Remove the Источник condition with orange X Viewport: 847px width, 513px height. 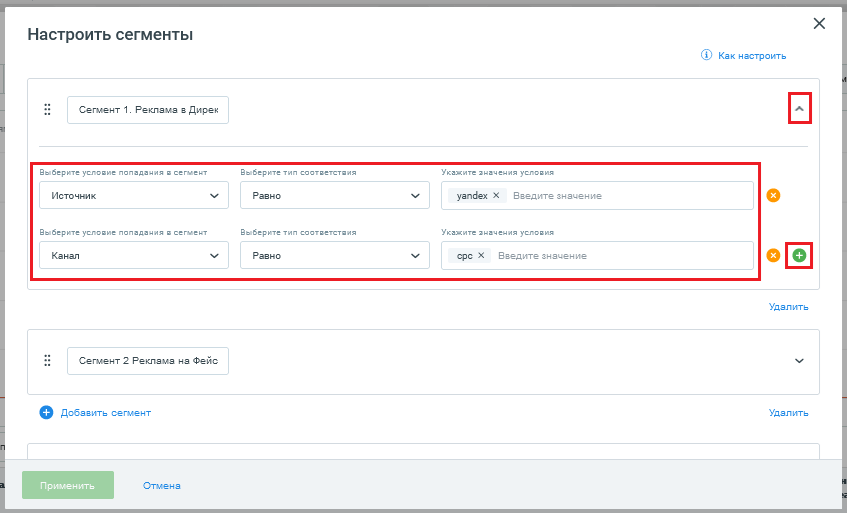[773, 195]
